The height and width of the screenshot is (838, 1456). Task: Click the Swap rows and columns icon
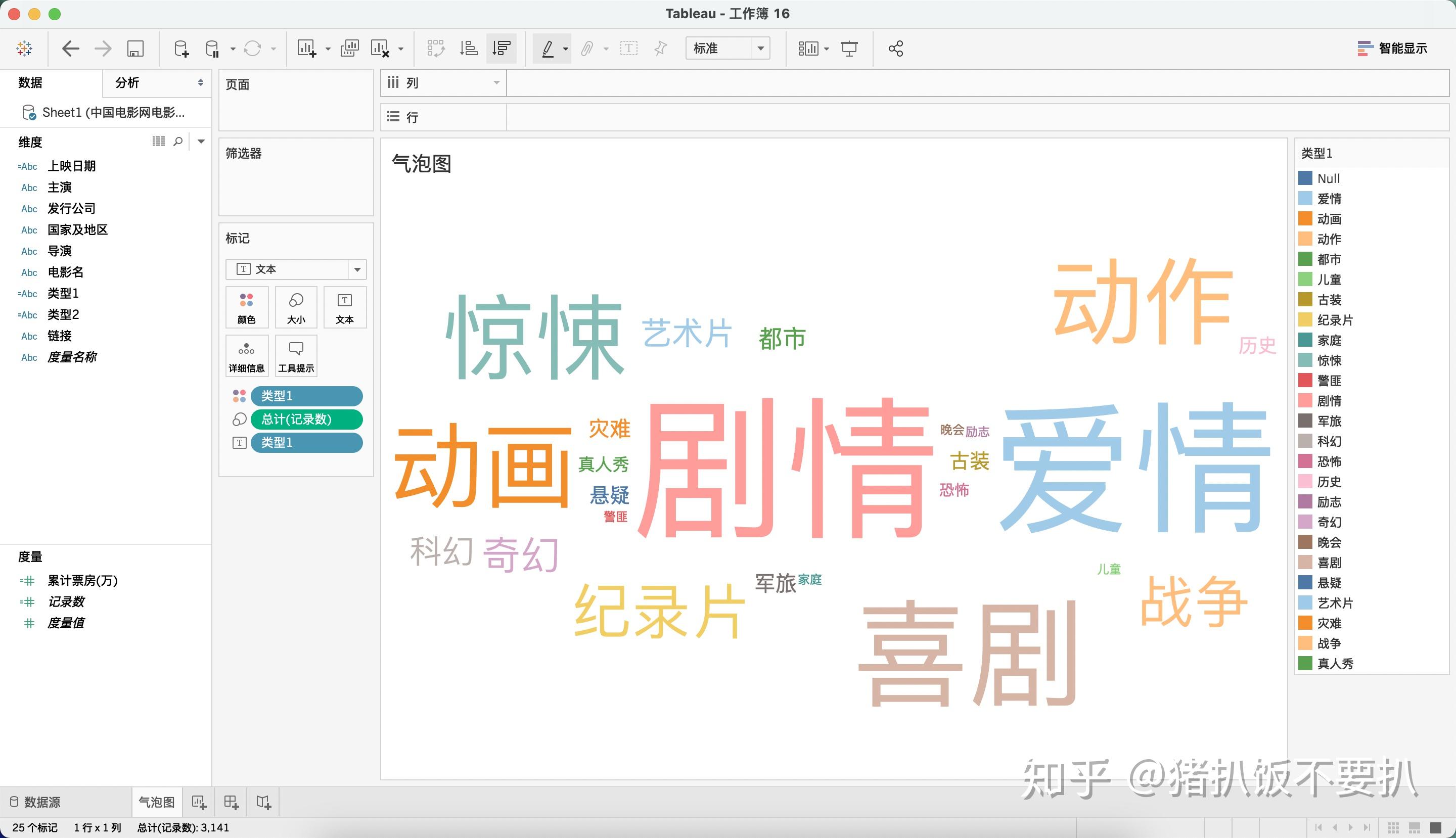[436, 49]
